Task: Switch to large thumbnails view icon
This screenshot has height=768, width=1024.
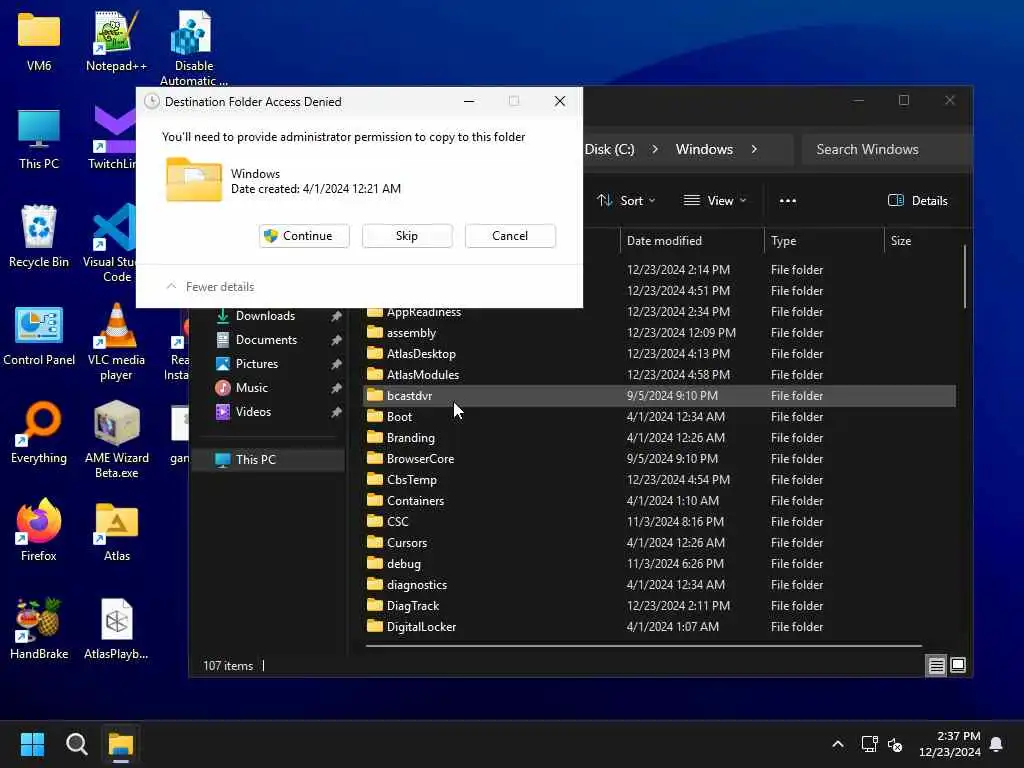Action: [x=958, y=665]
